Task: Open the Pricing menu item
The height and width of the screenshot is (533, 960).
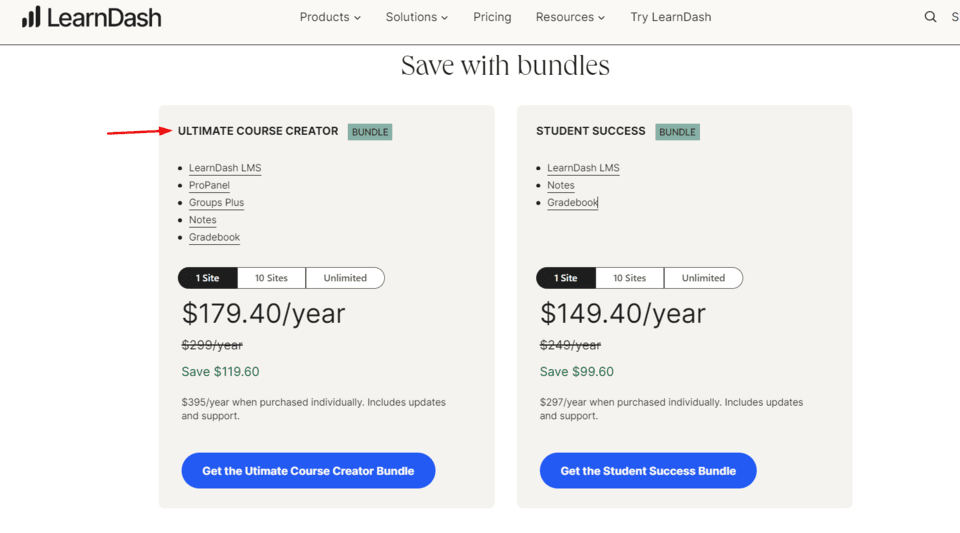Action: point(492,17)
